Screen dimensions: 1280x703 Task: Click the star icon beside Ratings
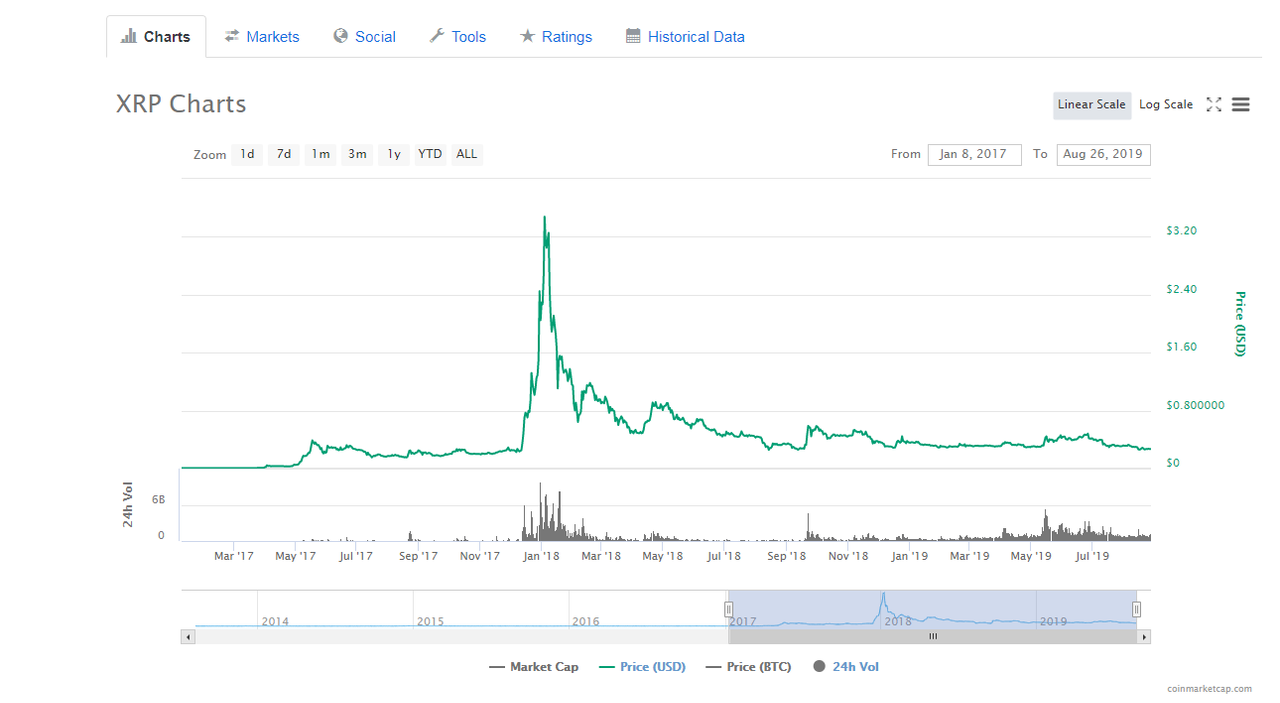click(x=527, y=36)
